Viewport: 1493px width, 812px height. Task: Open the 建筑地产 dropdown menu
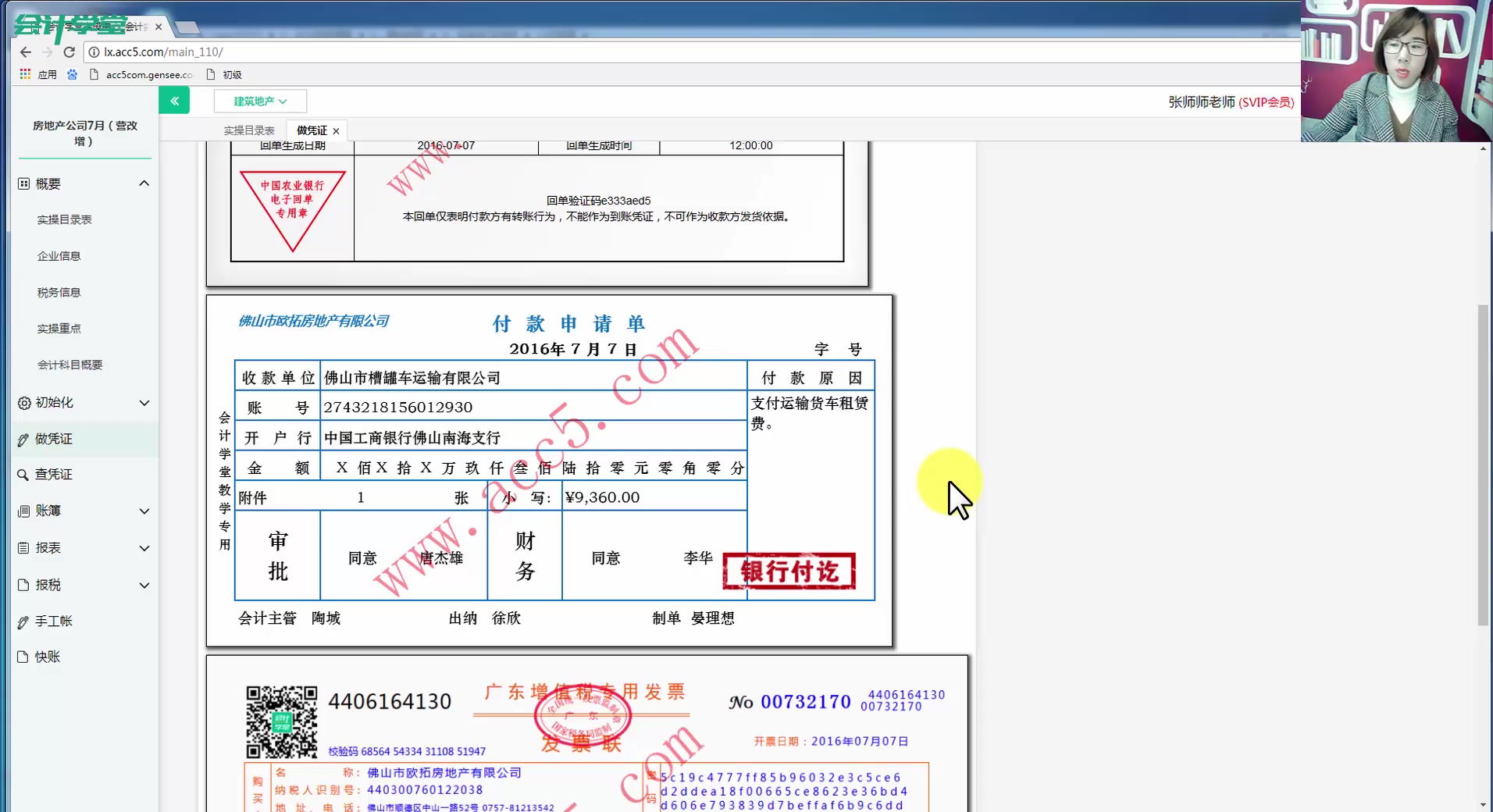coord(259,101)
